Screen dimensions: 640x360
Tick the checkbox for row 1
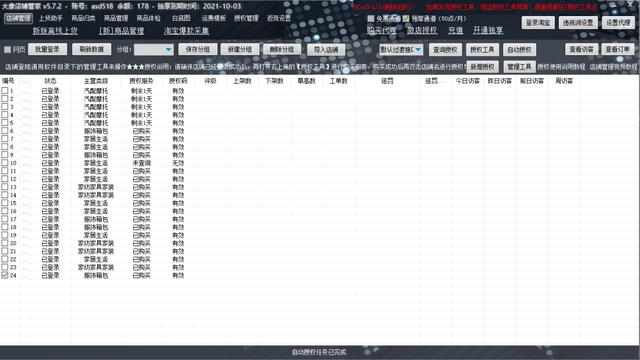click(x=5, y=91)
